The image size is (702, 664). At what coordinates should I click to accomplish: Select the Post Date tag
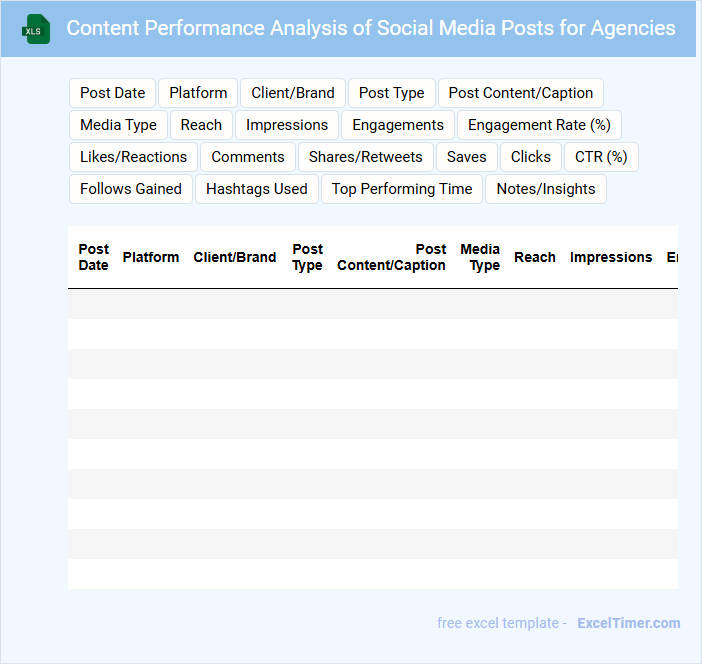(x=112, y=93)
